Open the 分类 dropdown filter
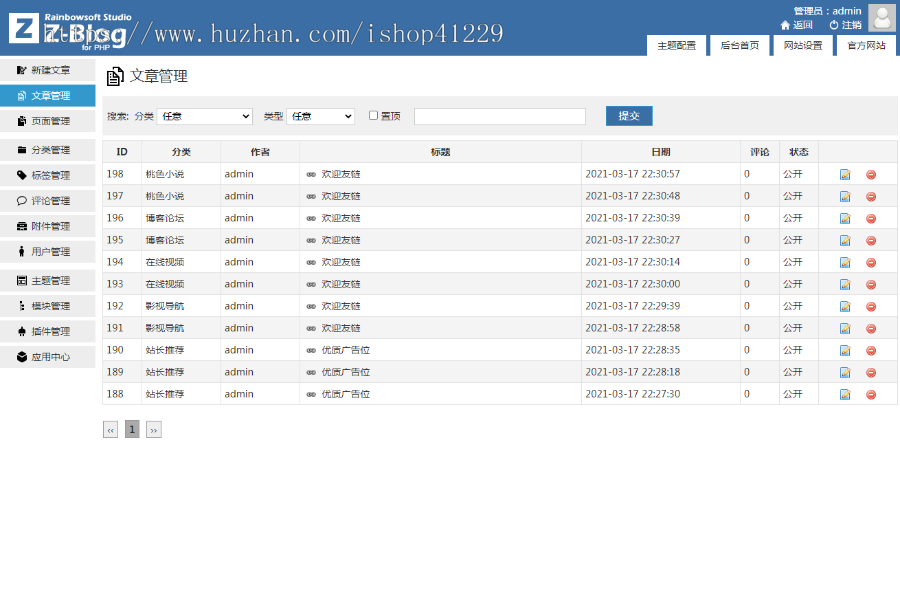Image resolution: width=900 pixels, height=603 pixels. (205, 116)
